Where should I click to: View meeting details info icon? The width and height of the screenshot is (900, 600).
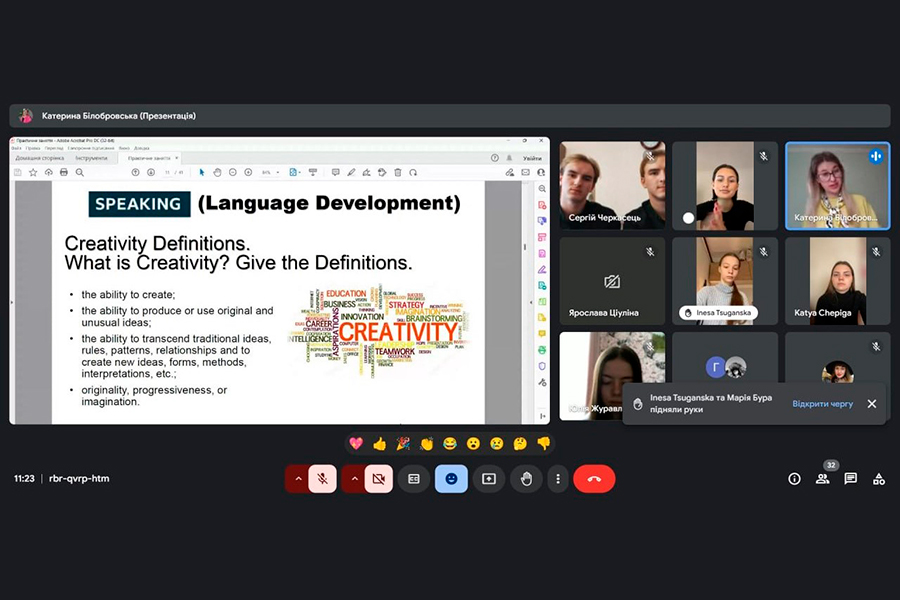pos(794,479)
